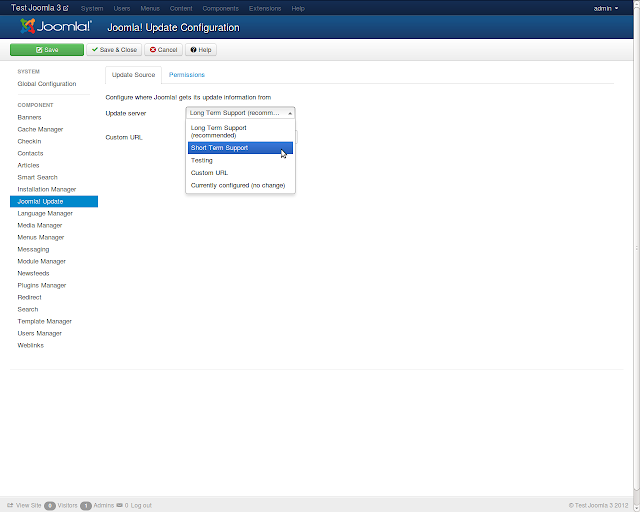Open the Users menu

[x=122, y=8]
